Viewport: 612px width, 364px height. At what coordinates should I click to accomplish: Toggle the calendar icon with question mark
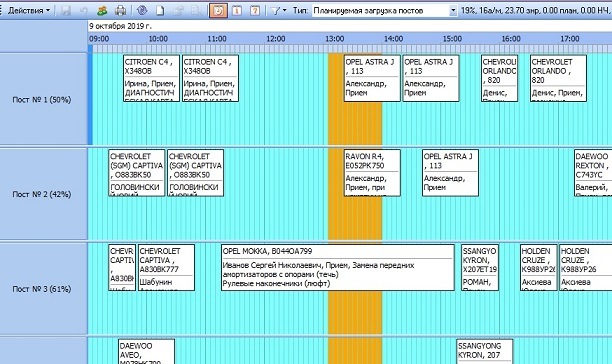tap(255, 11)
